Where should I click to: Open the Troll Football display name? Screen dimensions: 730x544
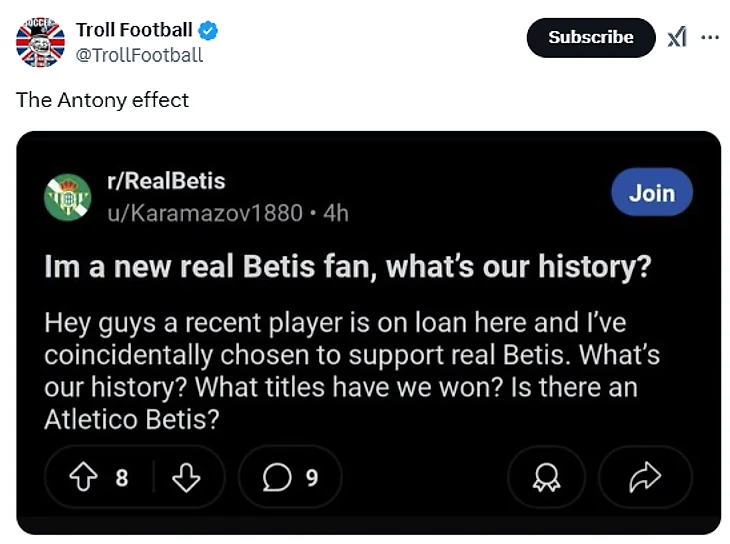(134, 31)
